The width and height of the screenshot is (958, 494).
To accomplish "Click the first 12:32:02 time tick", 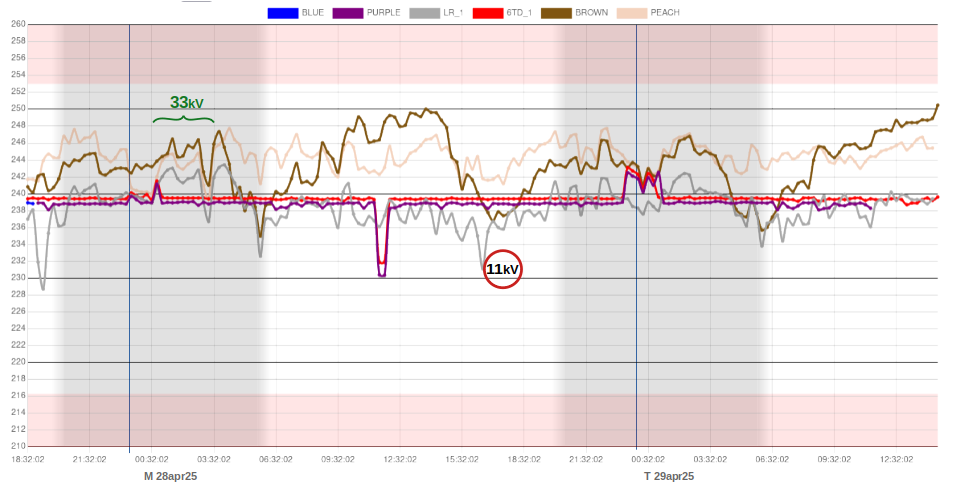I will [x=400, y=459].
